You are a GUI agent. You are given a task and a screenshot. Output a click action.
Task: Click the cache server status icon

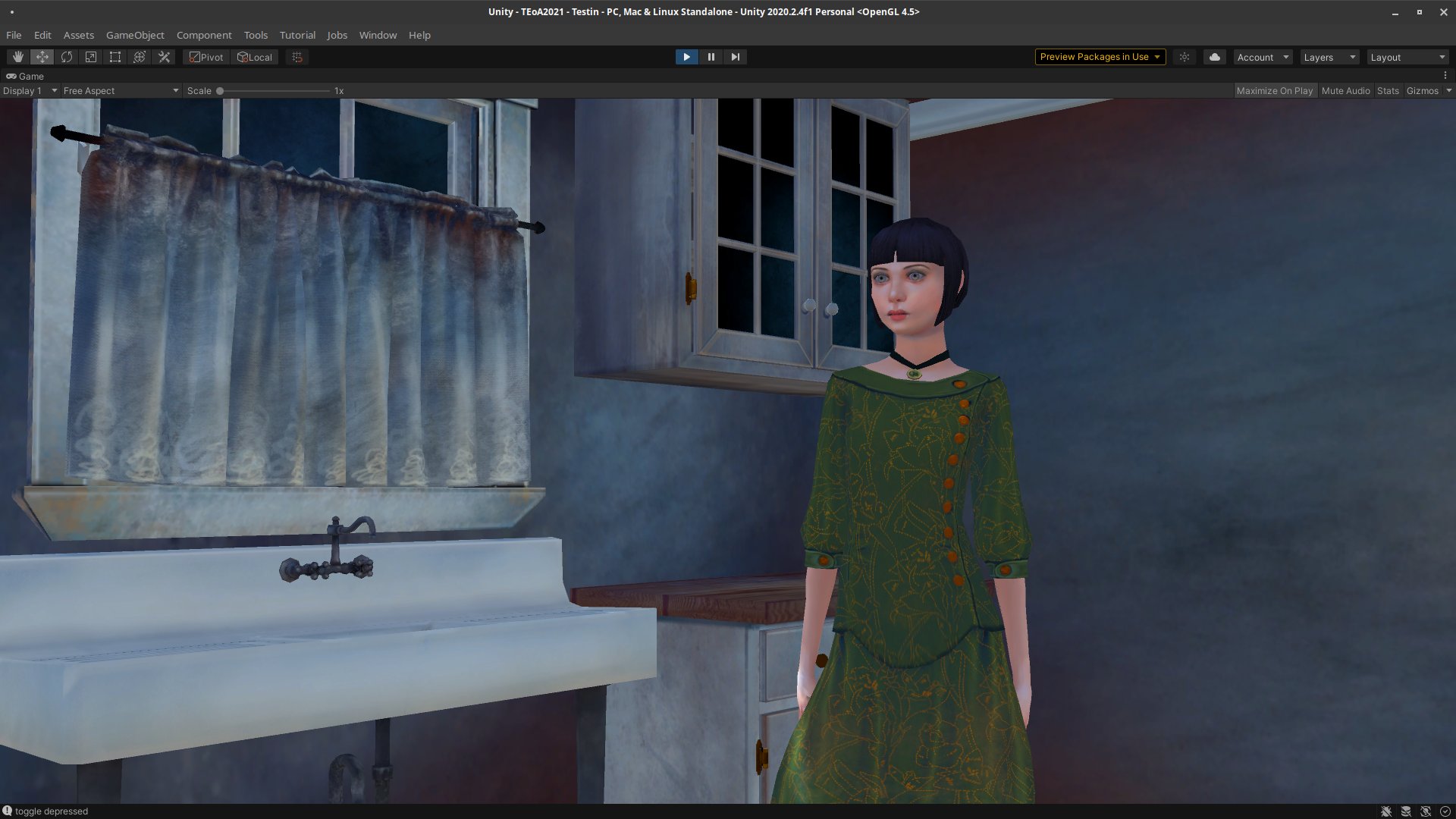tap(1406, 811)
